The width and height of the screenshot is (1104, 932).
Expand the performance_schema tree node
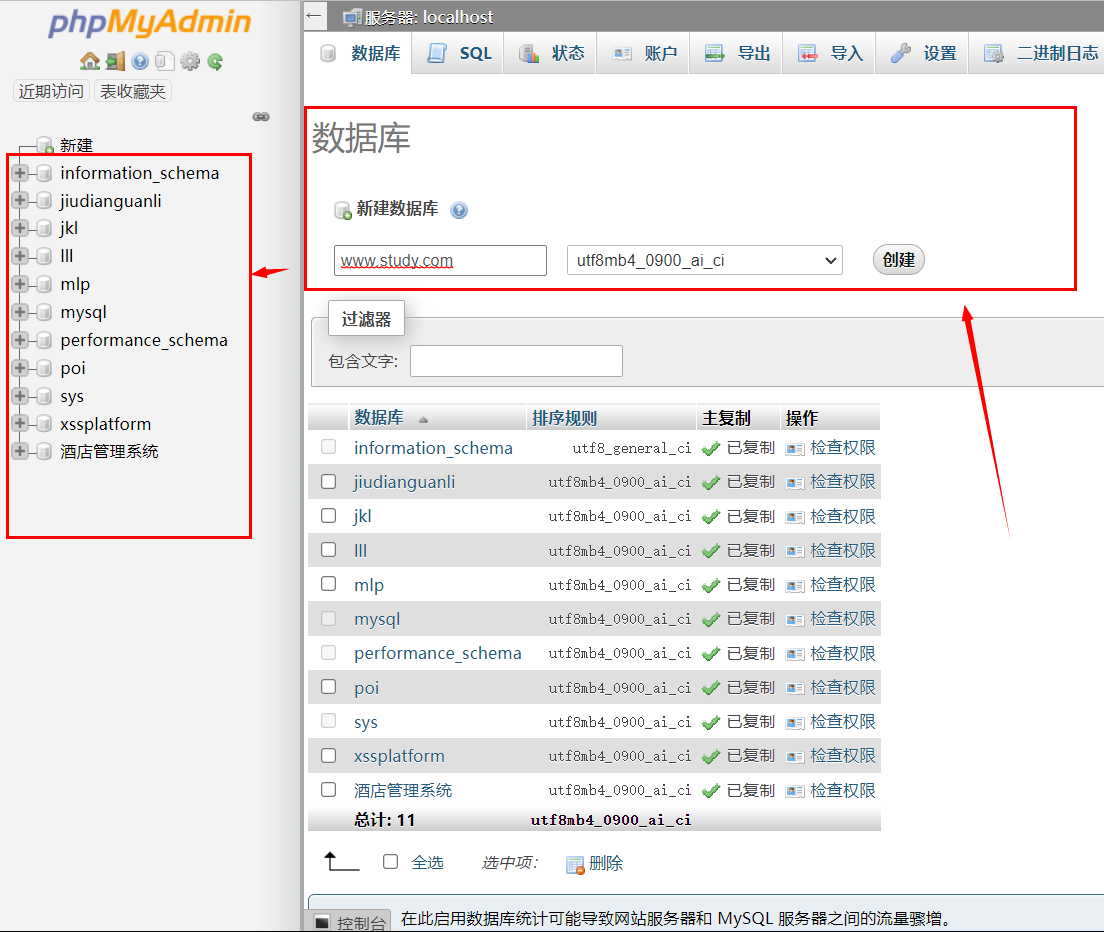[20, 340]
